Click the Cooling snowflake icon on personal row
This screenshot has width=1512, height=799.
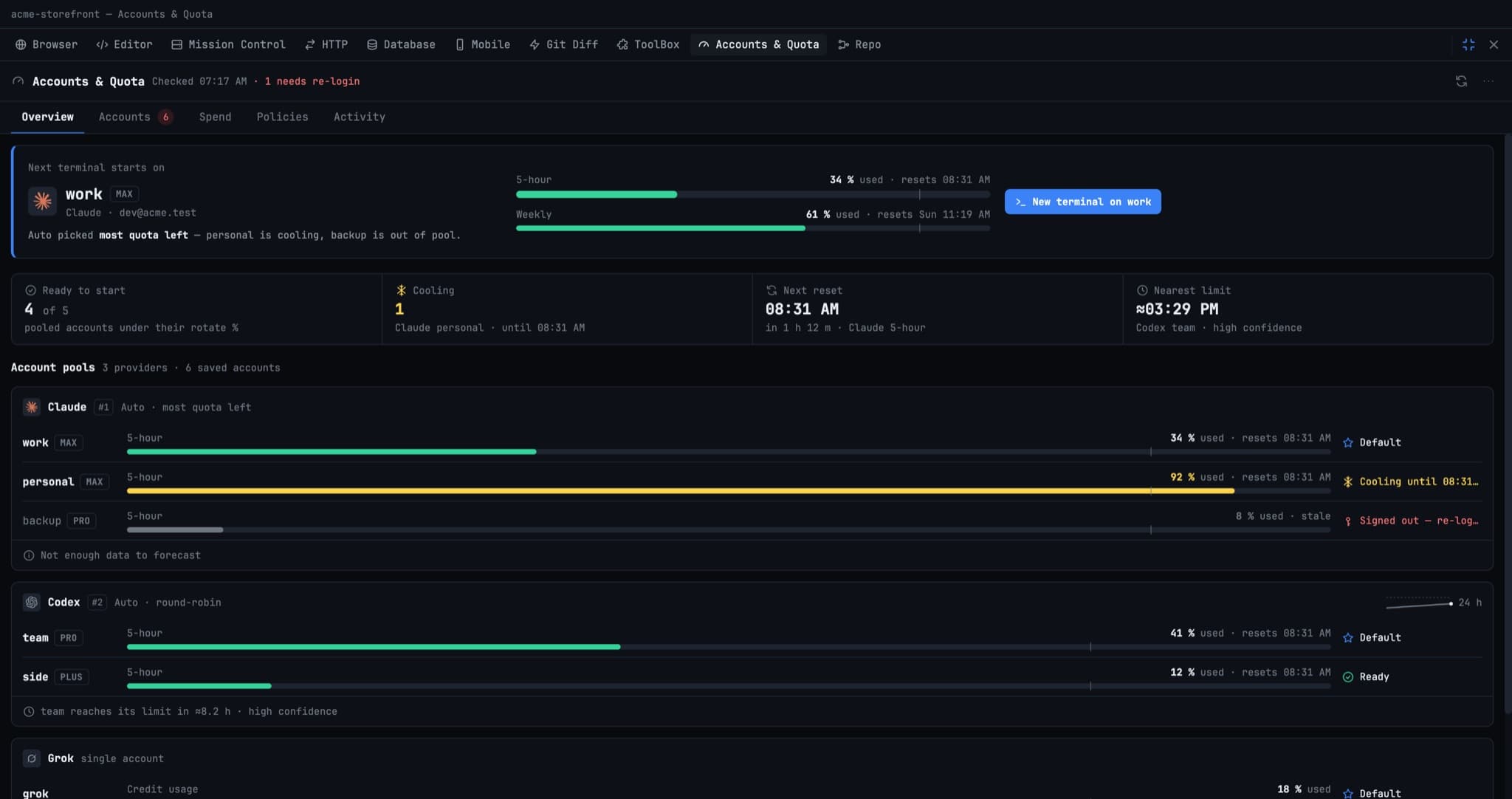(1347, 481)
